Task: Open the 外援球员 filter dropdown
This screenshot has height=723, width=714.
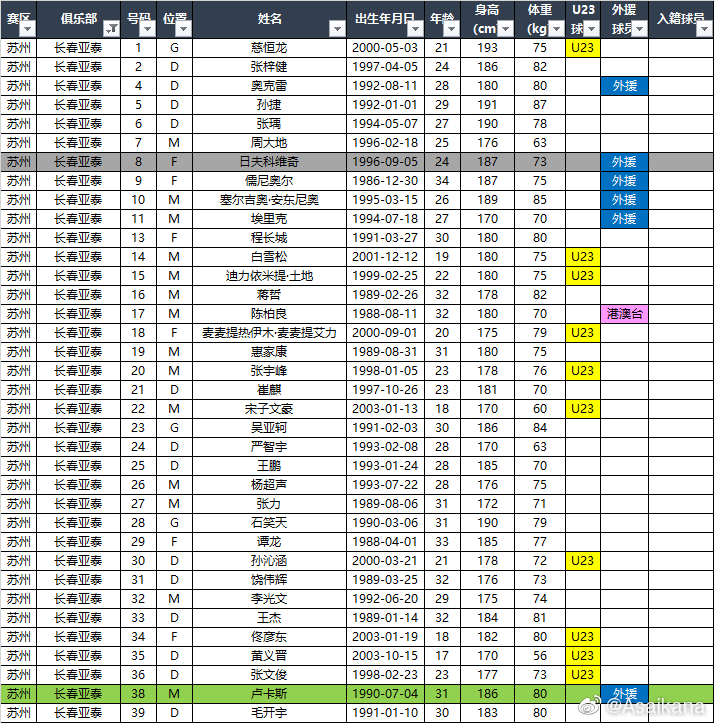Action: (640, 29)
